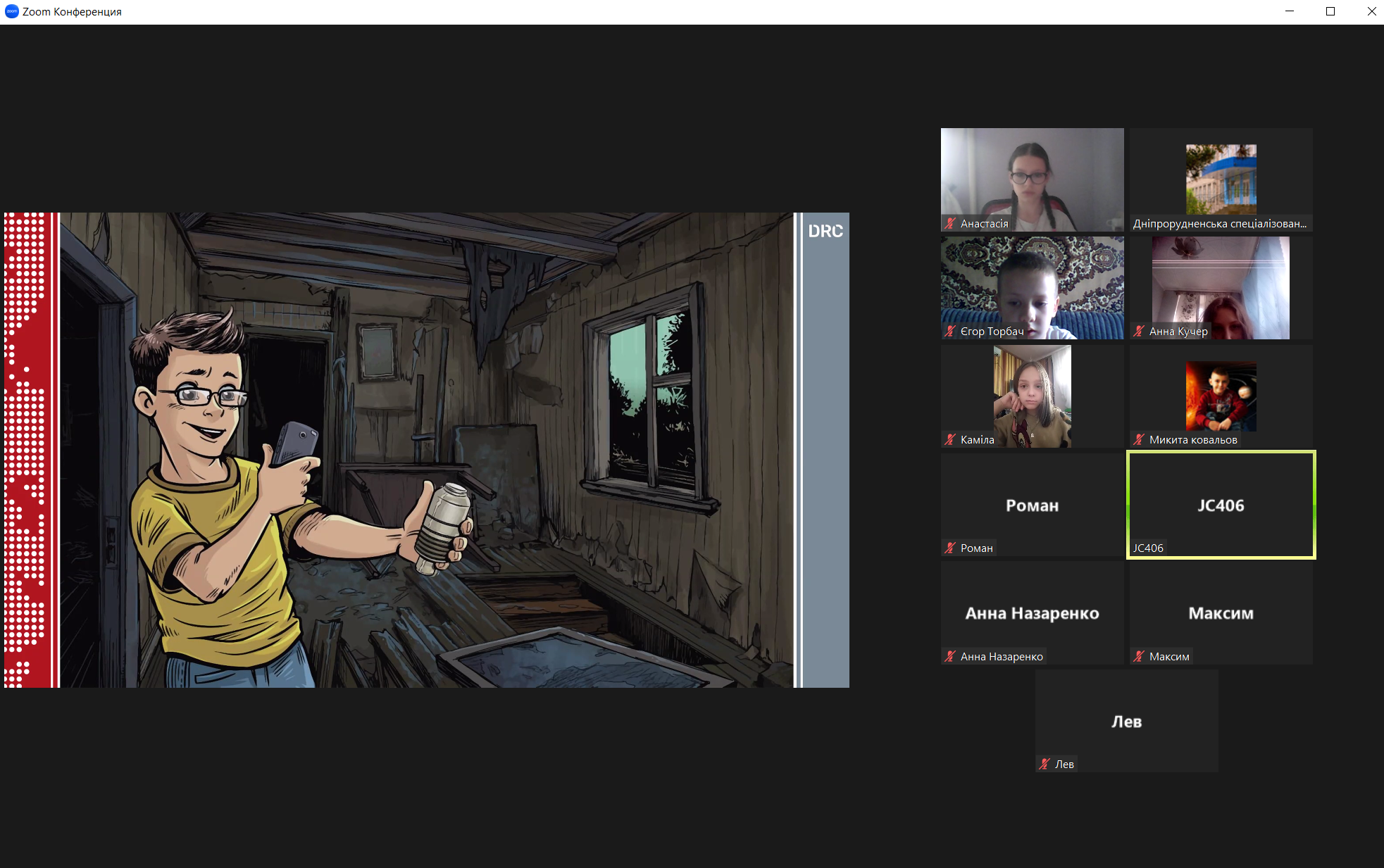The height and width of the screenshot is (868, 1384).
Task: Maximize the Zoom conference window
Action: click(x=1330, y=11)
